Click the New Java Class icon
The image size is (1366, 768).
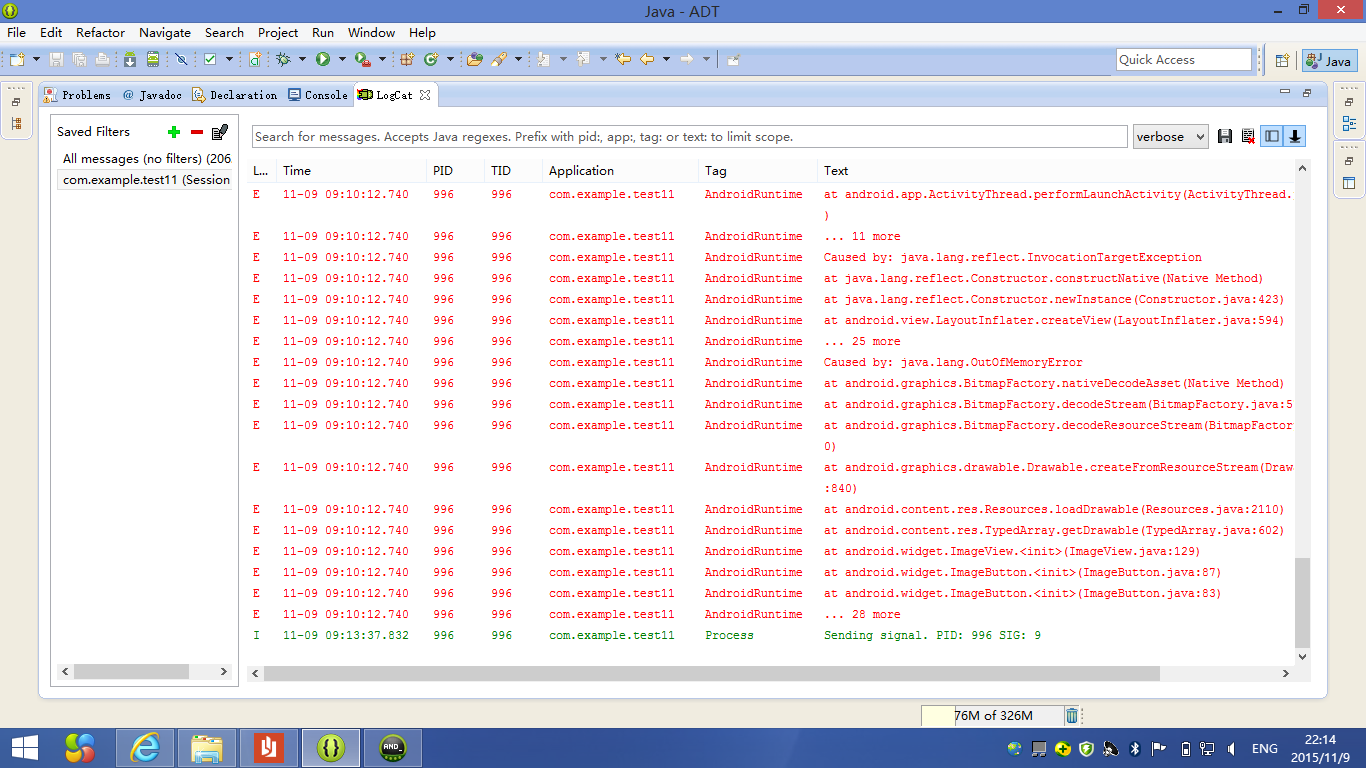click(431, 60)
